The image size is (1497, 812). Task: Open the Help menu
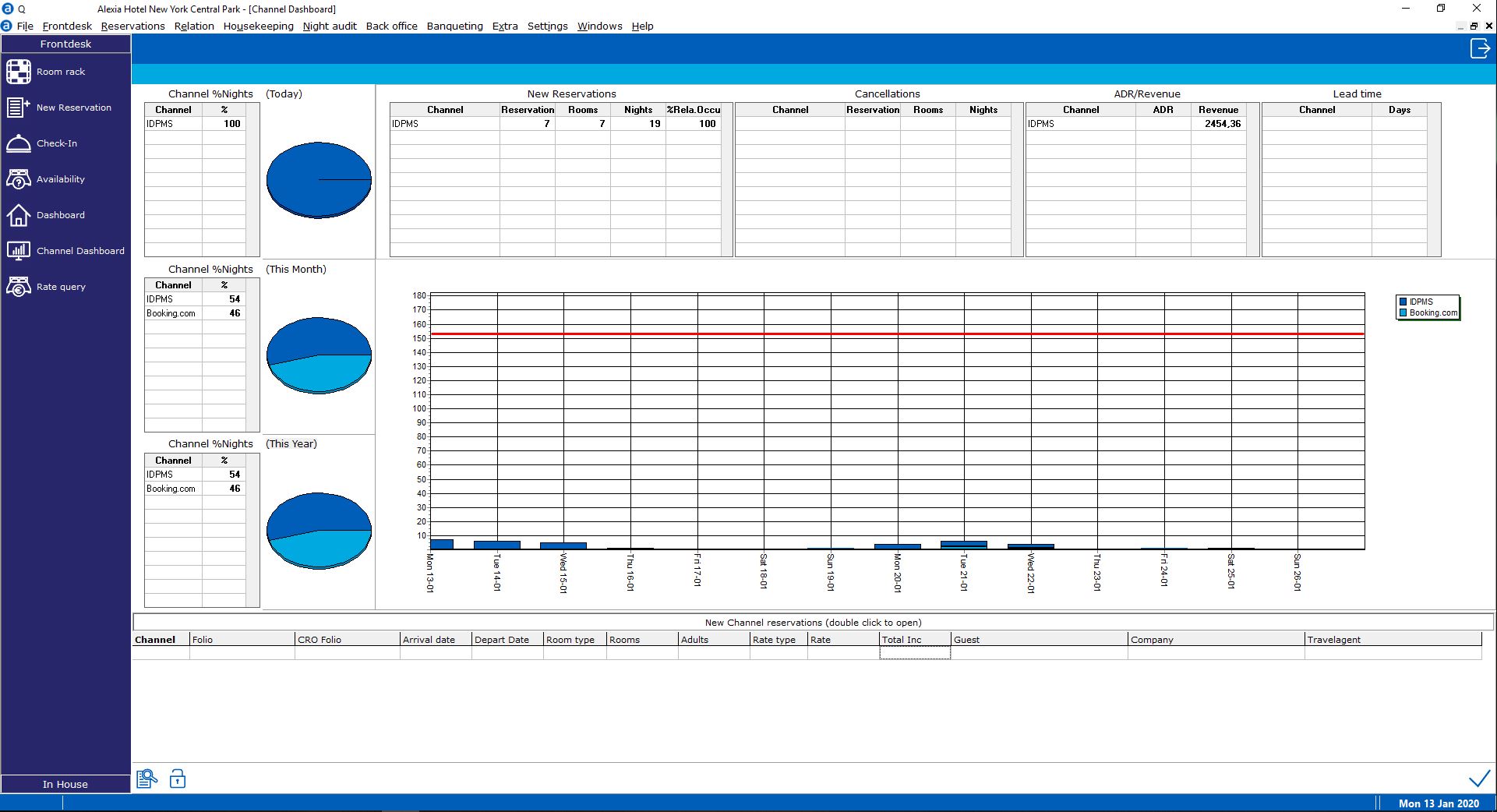[642, 26]
